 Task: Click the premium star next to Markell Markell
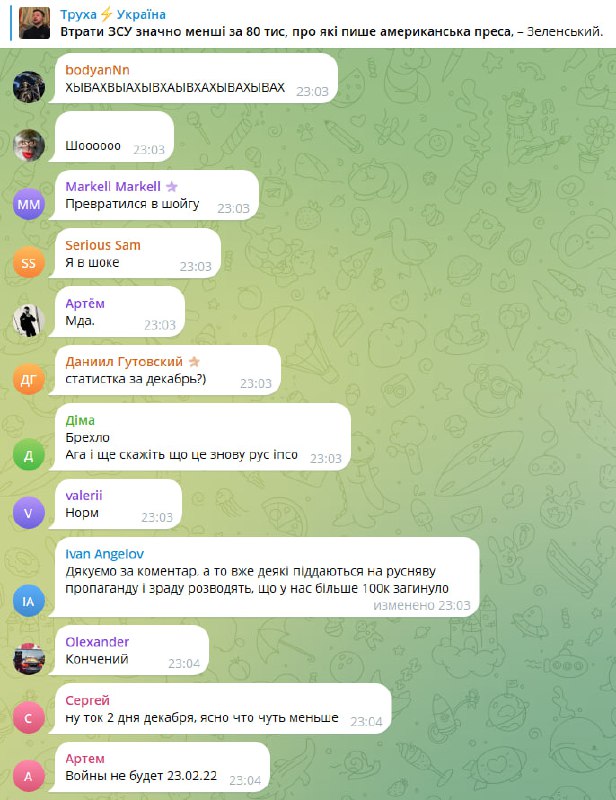click(x=171, y=186)
